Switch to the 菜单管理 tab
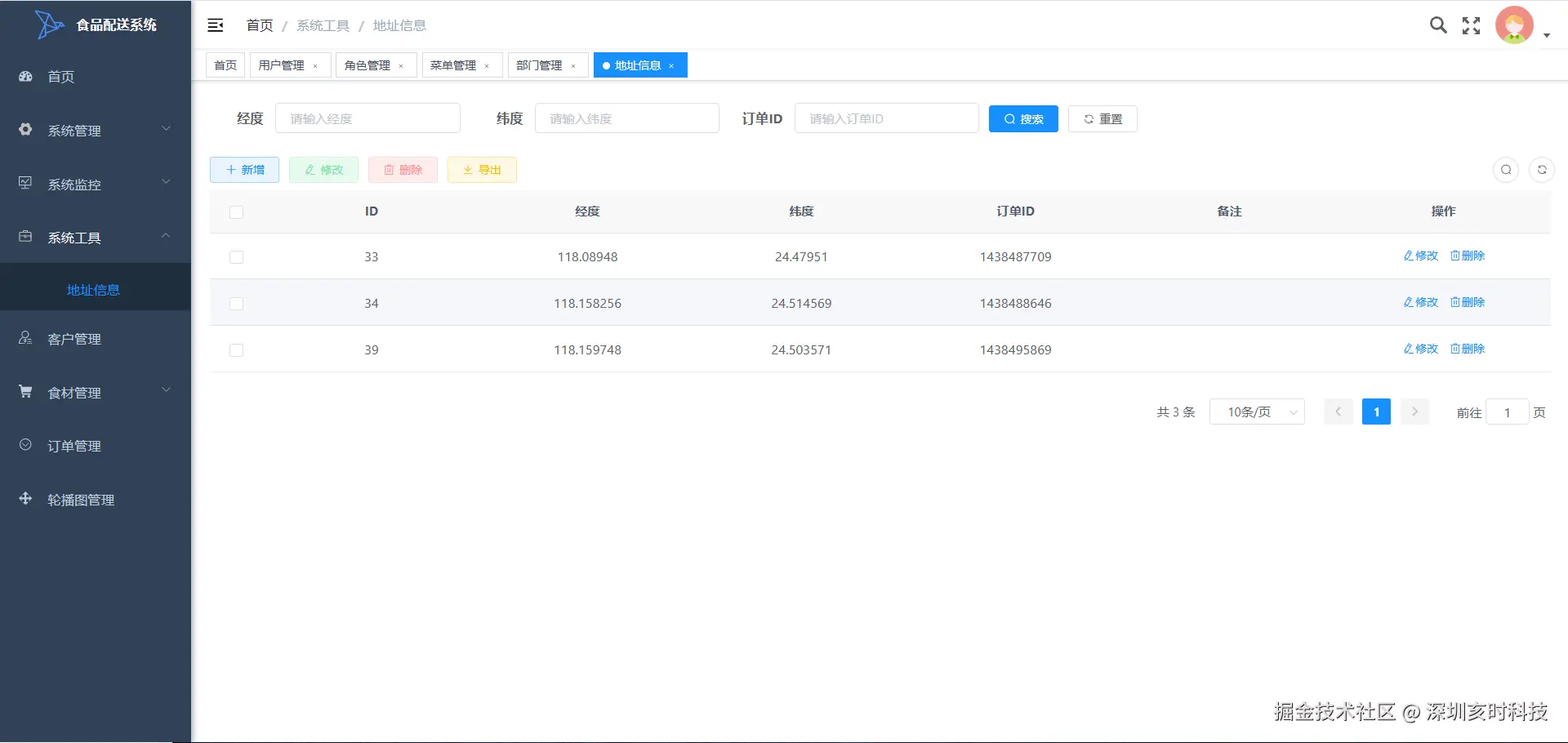This screenshot has height=743, width=1568. click(x=452, y=65)
